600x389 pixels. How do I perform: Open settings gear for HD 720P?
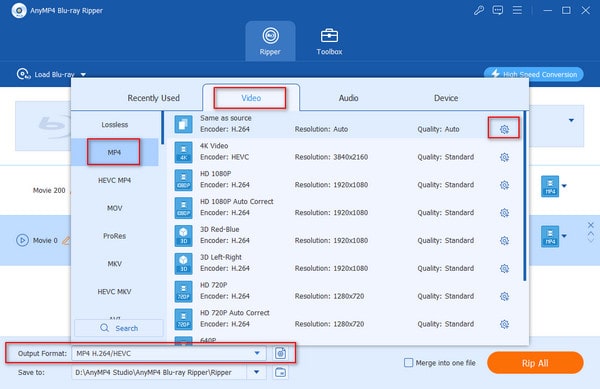click(x=504, y=296)
